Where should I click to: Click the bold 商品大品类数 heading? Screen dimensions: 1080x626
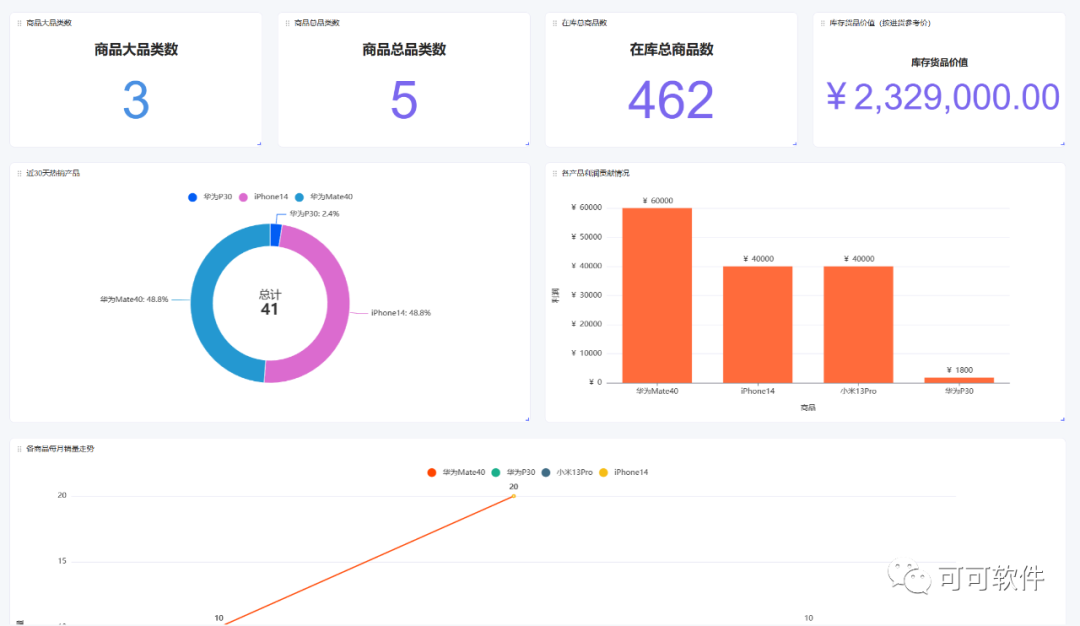136,50
